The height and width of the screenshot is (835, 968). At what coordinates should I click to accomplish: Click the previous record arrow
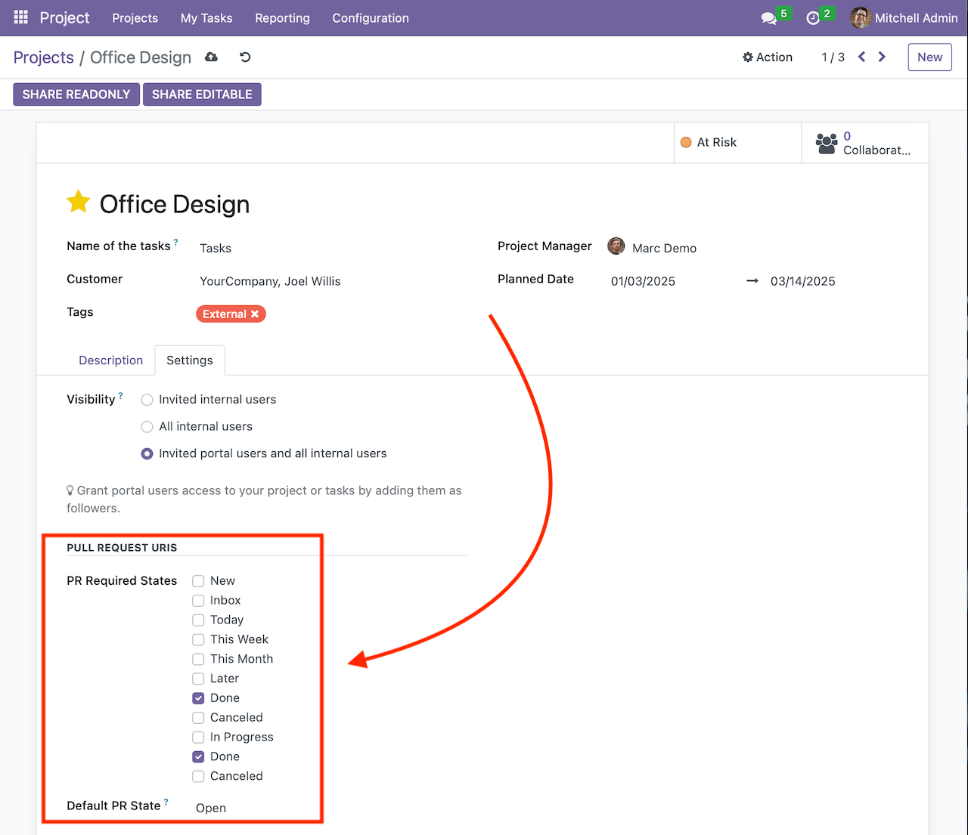pyautogui.click(x=861, y=57)
